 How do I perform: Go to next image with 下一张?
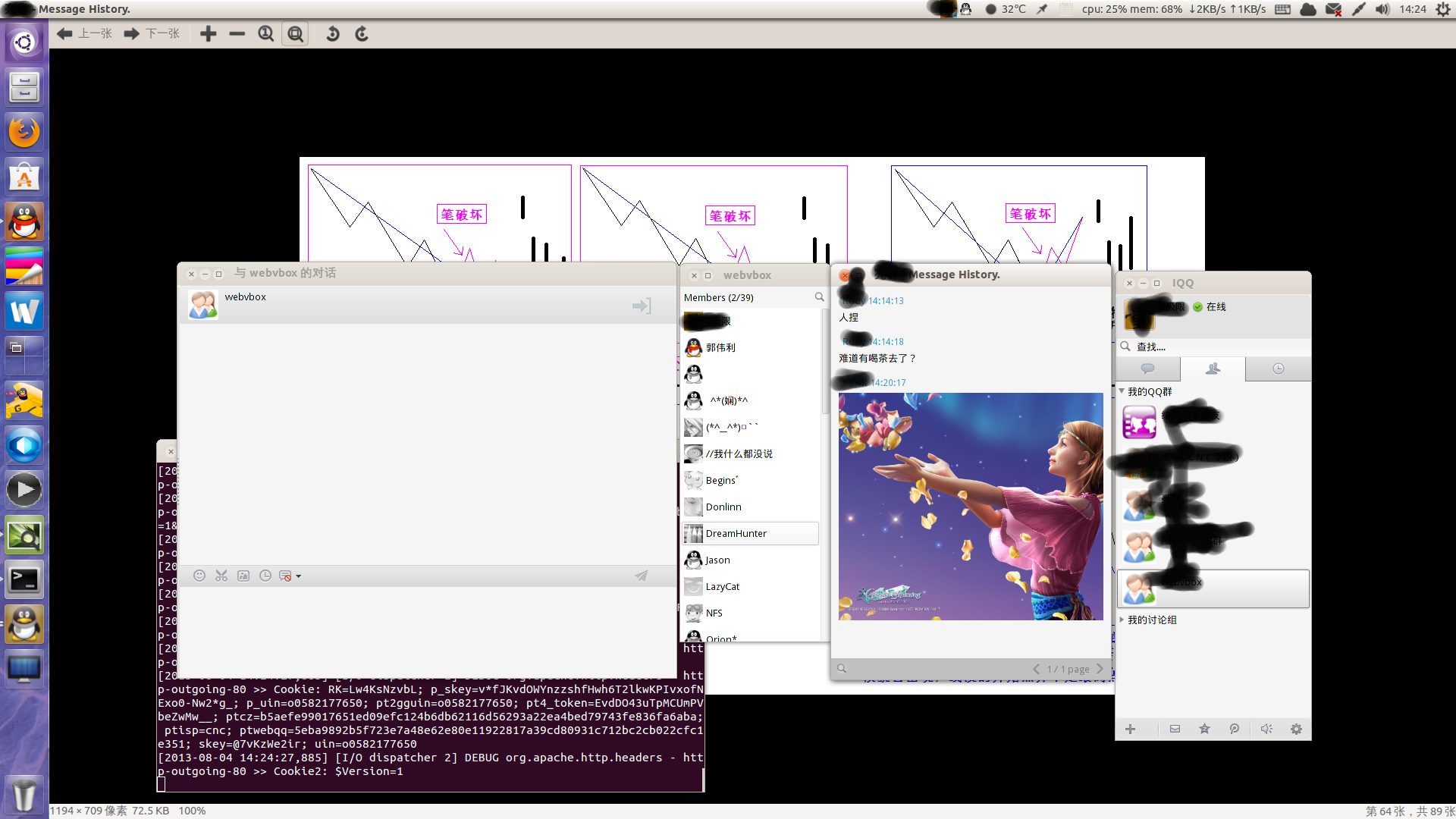(x=152, y=34)
